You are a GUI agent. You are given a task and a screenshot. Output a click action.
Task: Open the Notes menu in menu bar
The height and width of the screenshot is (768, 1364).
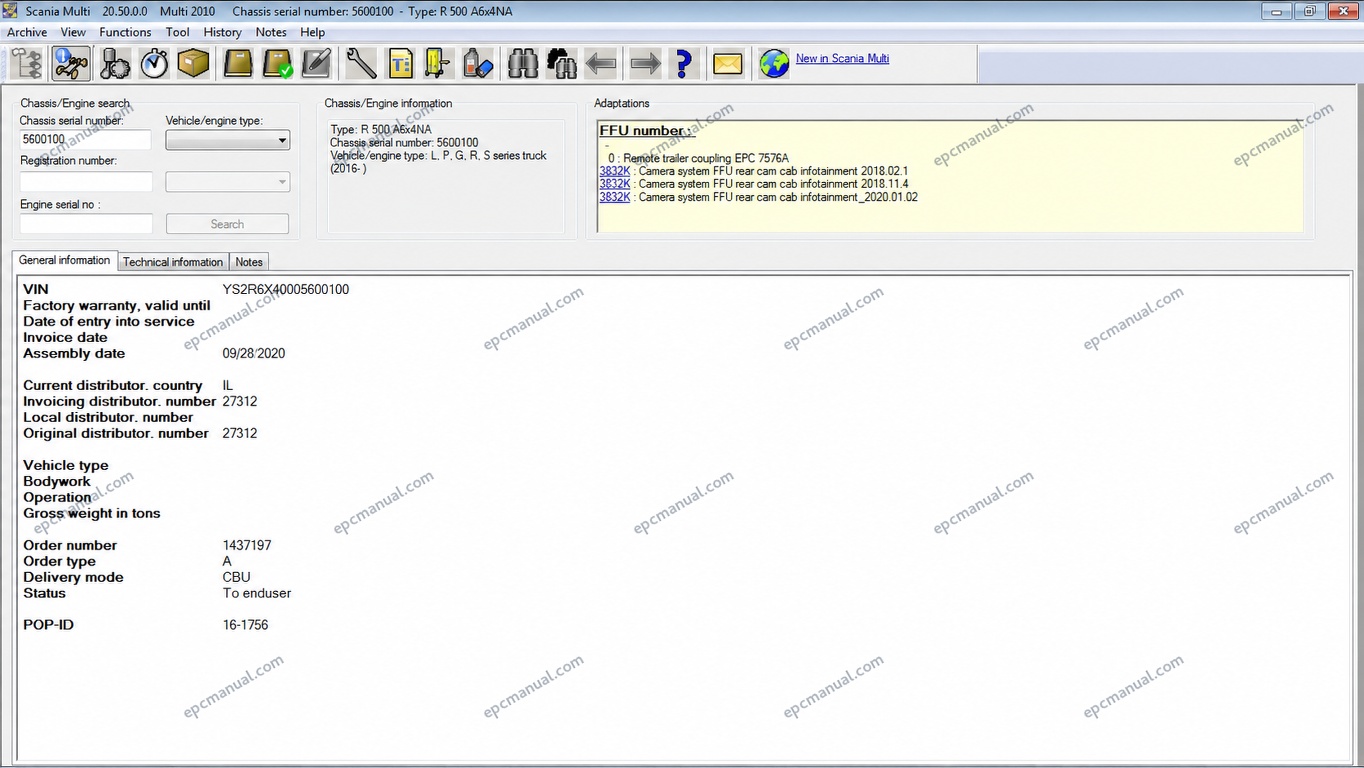[271, 32]
